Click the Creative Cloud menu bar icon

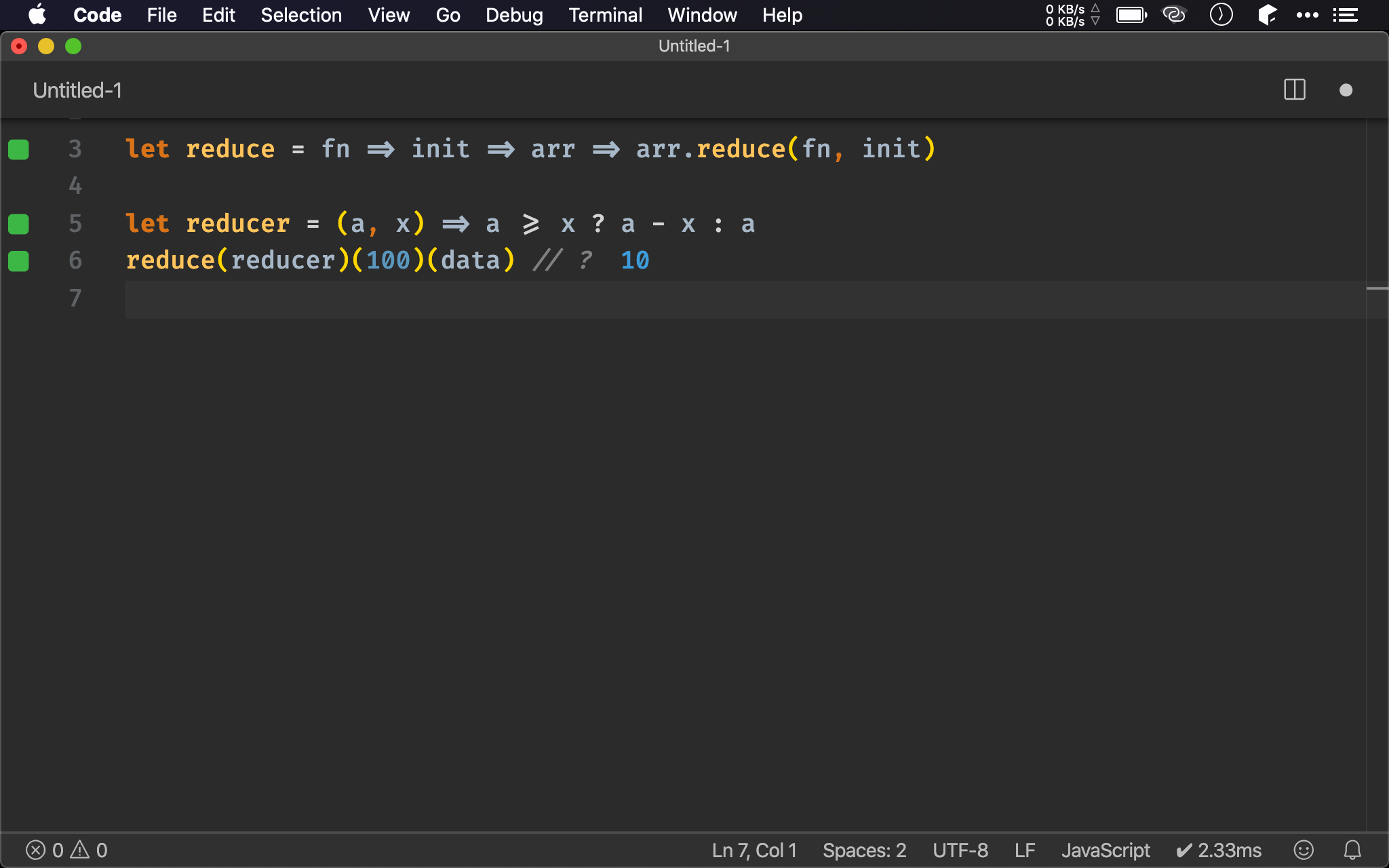coord(1174,15)
